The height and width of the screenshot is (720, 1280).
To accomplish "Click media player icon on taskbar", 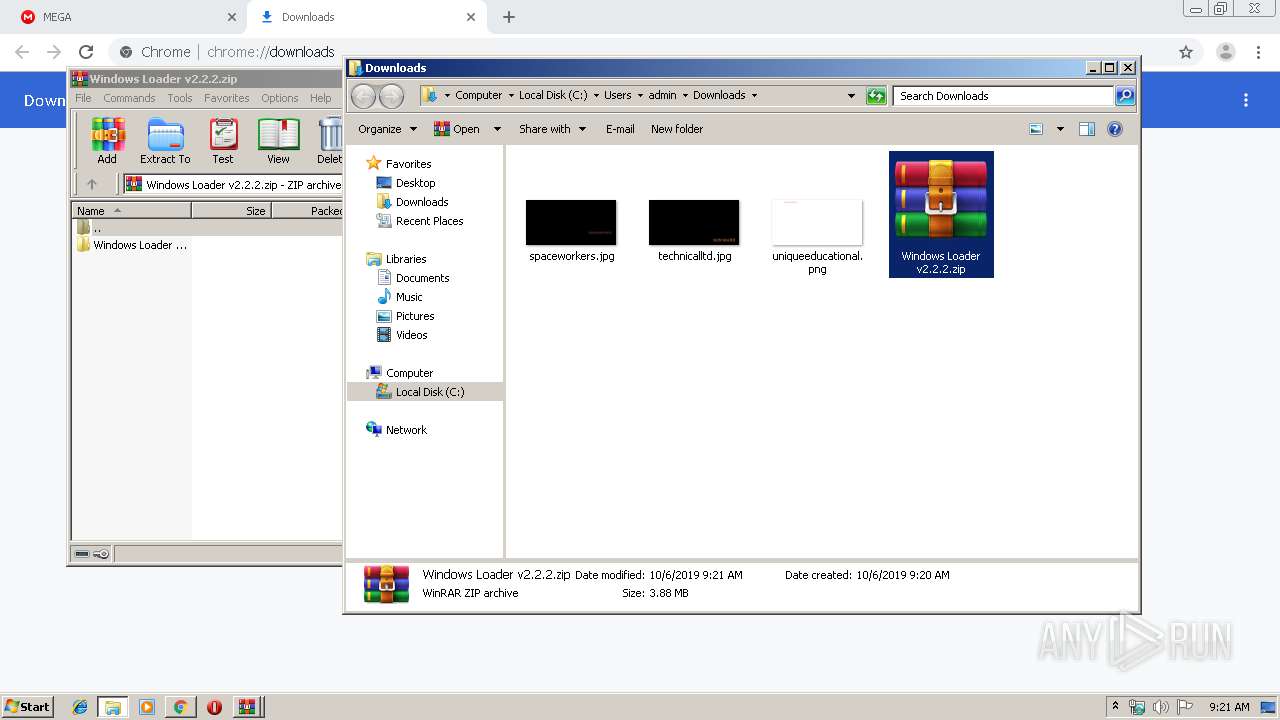I will (x=147, y=707).
